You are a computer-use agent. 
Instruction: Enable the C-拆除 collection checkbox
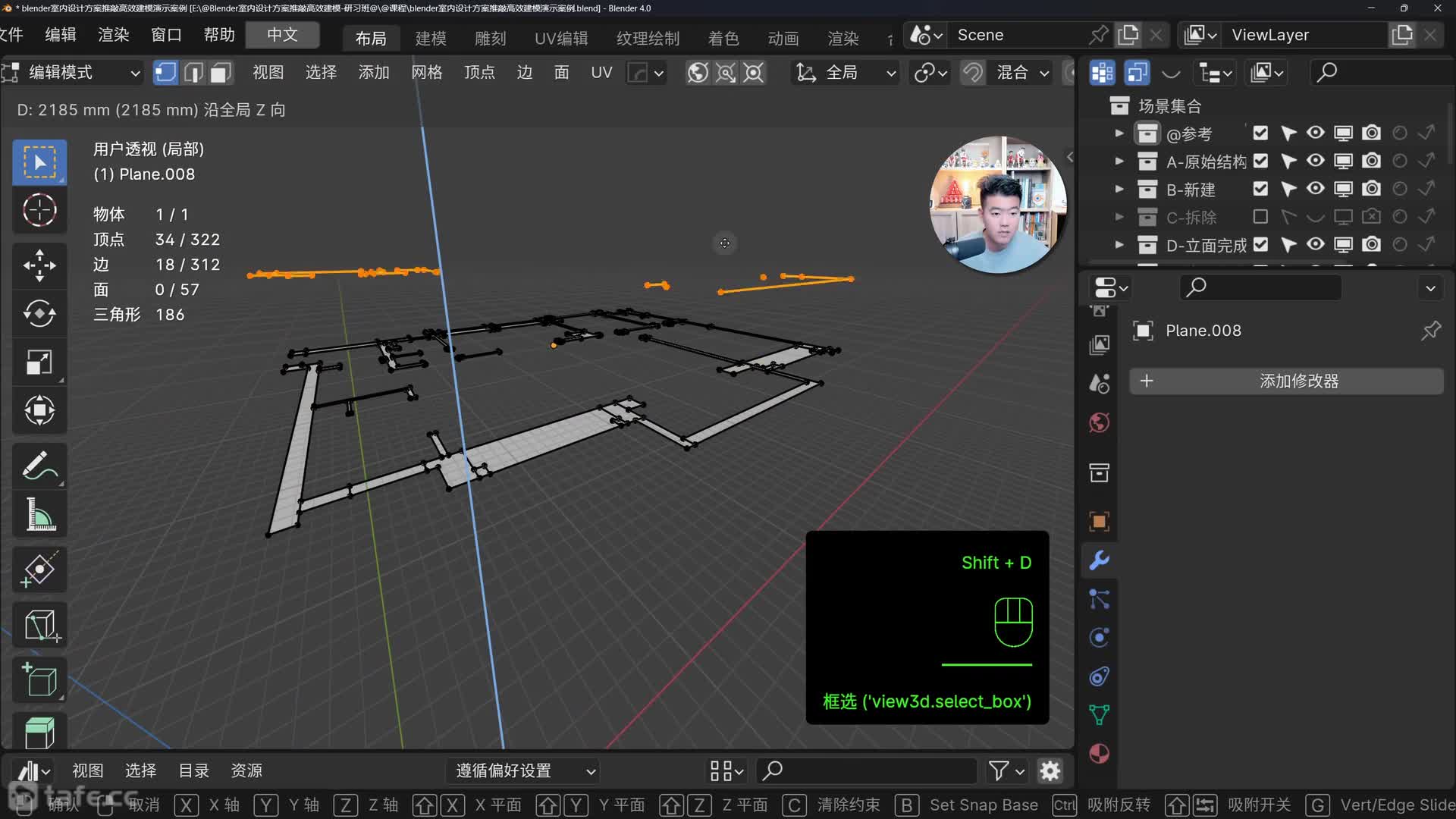coord(1260,217)
